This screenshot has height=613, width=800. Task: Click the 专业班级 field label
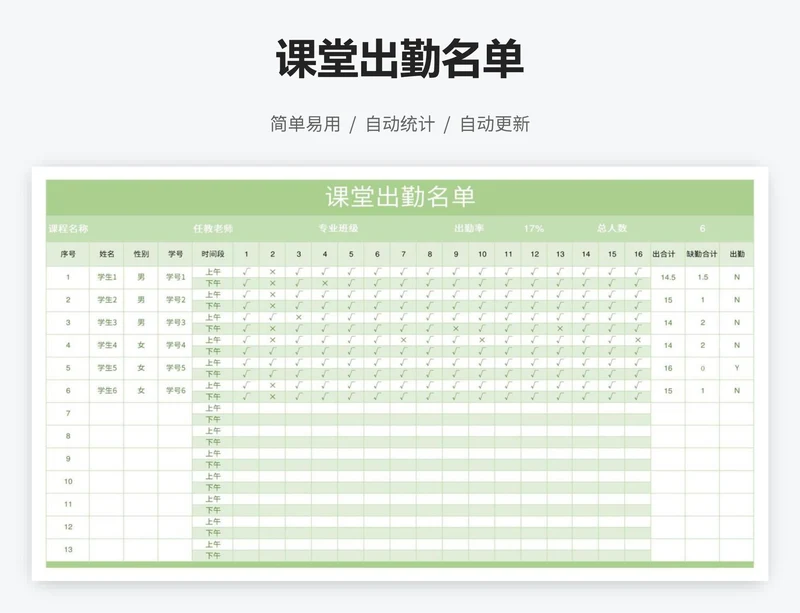338,228
